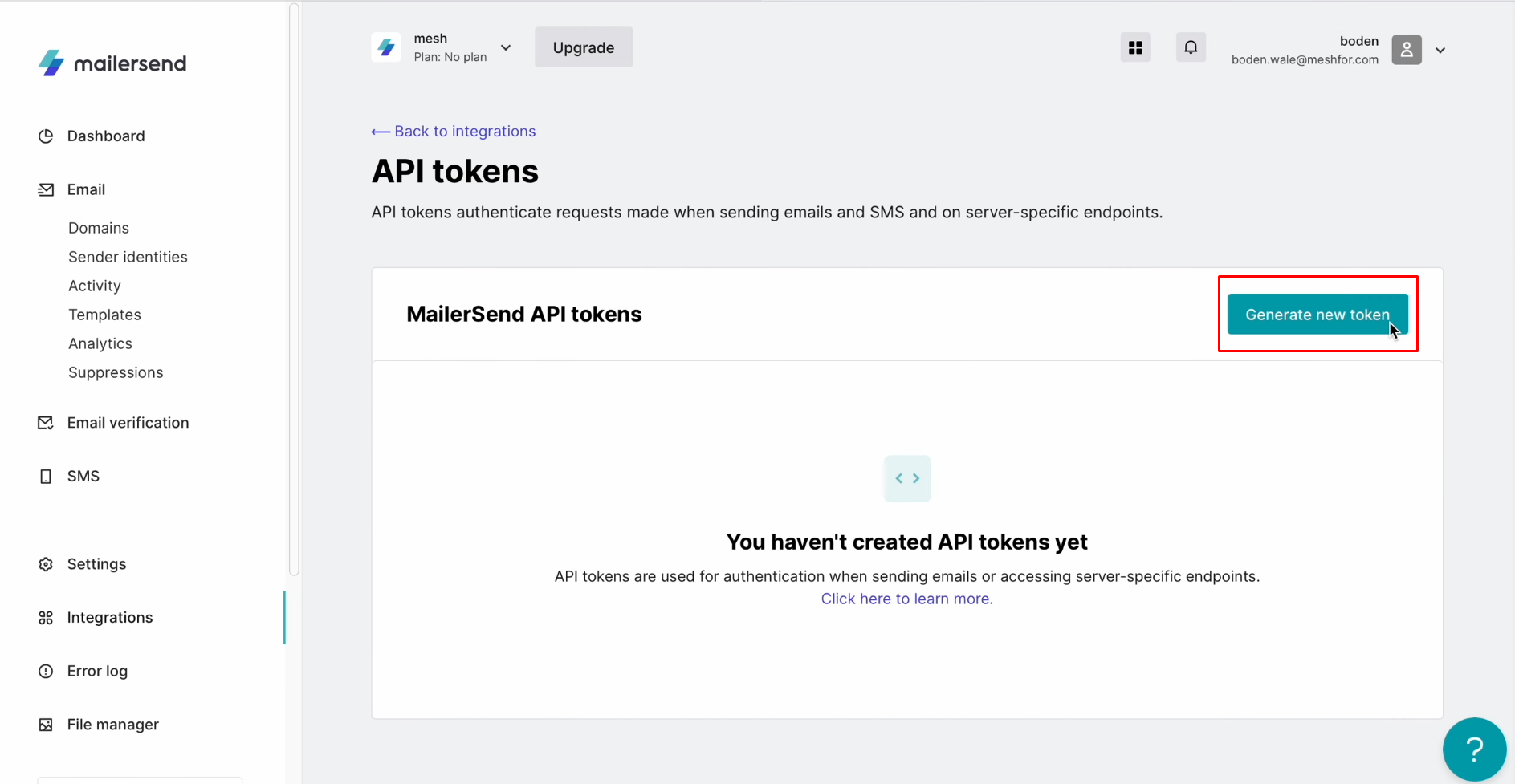This screenshot has width=1515, height=784.
Task: Click the 'Plan: No plan' text
Action: 450,57
